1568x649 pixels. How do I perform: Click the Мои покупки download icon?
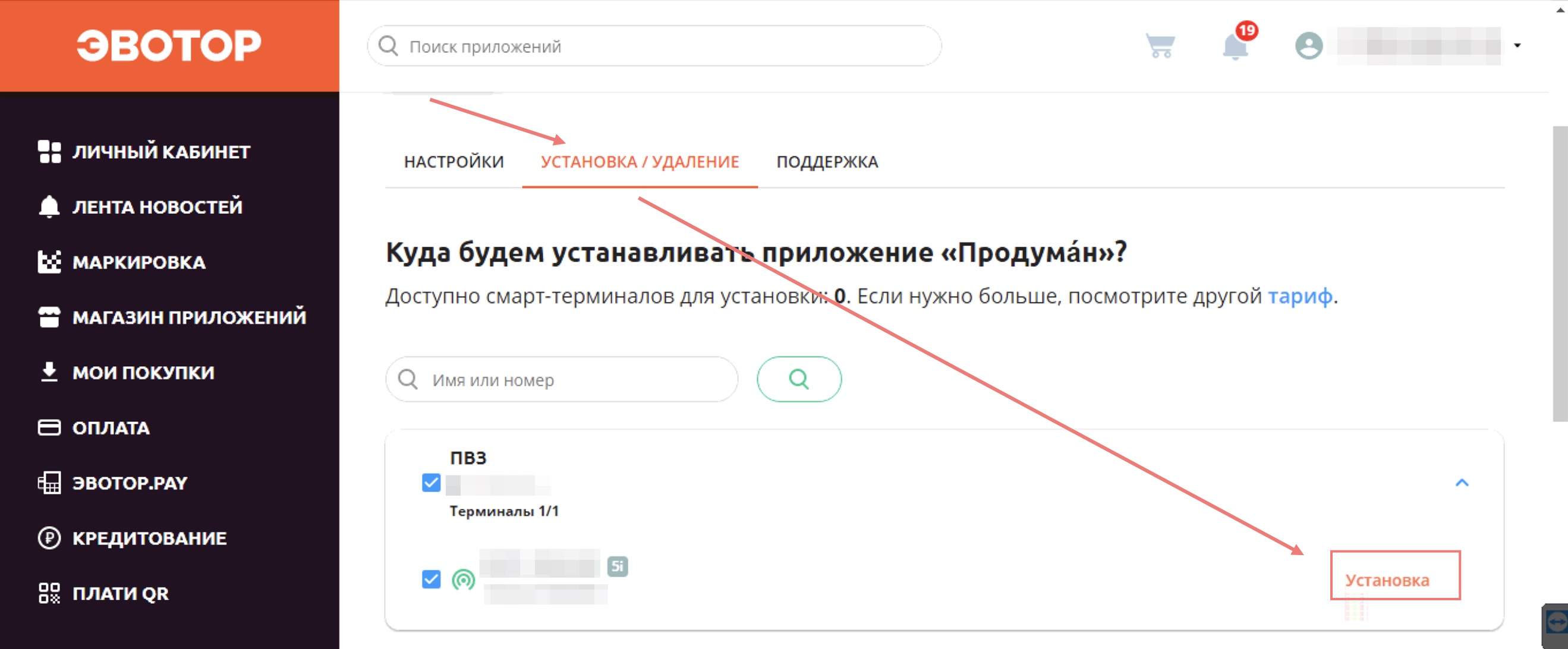(x=49, y=372)
